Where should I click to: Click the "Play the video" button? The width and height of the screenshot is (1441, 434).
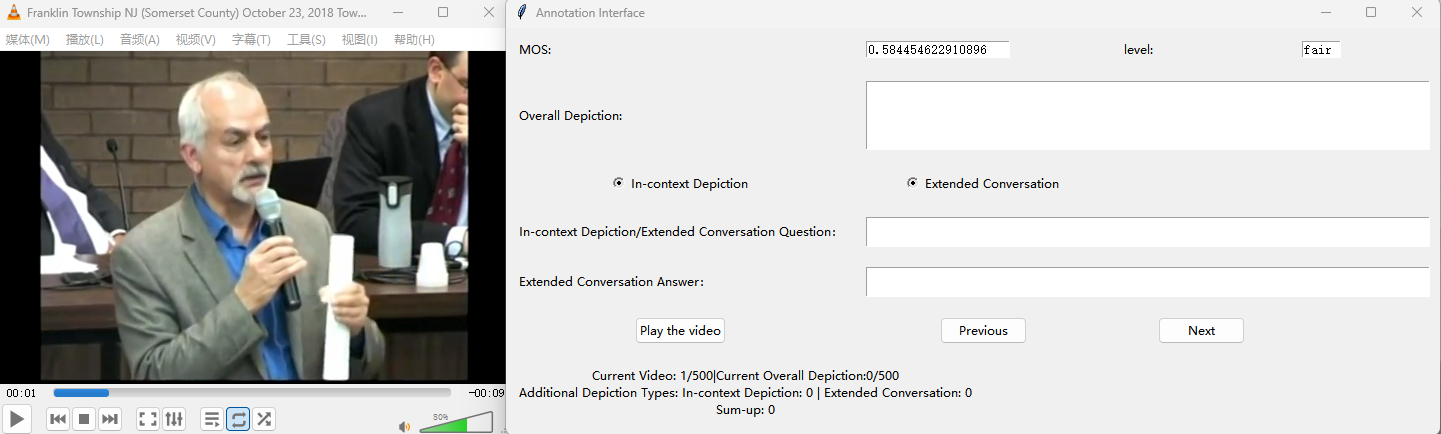pos(680,331)
